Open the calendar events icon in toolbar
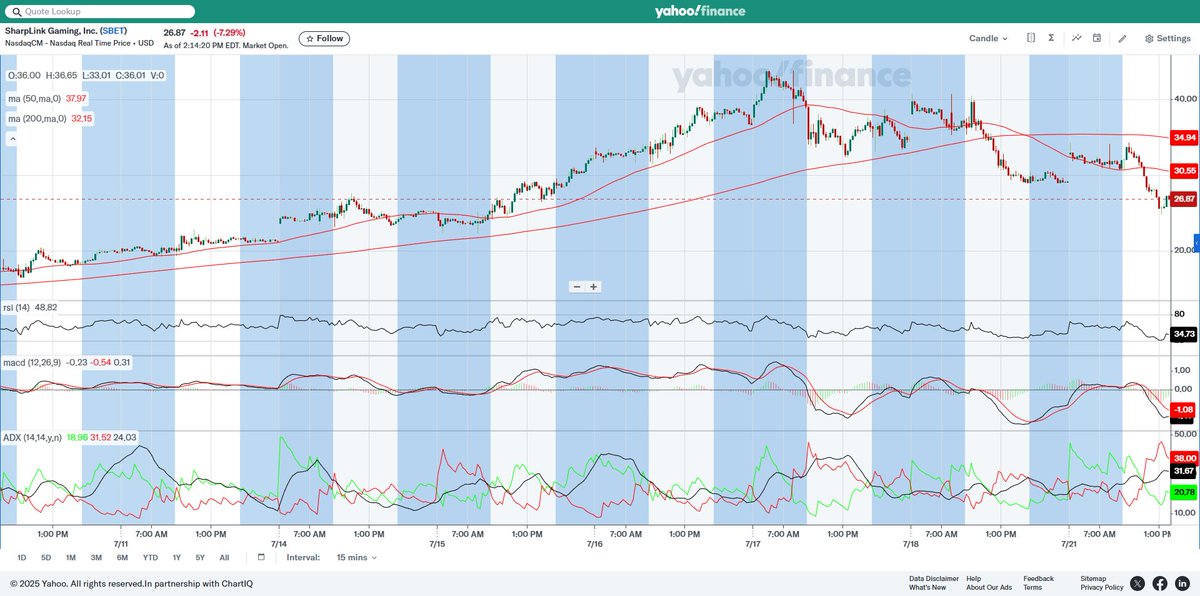Screen dimensions: 1200x596 [1097, 38]
